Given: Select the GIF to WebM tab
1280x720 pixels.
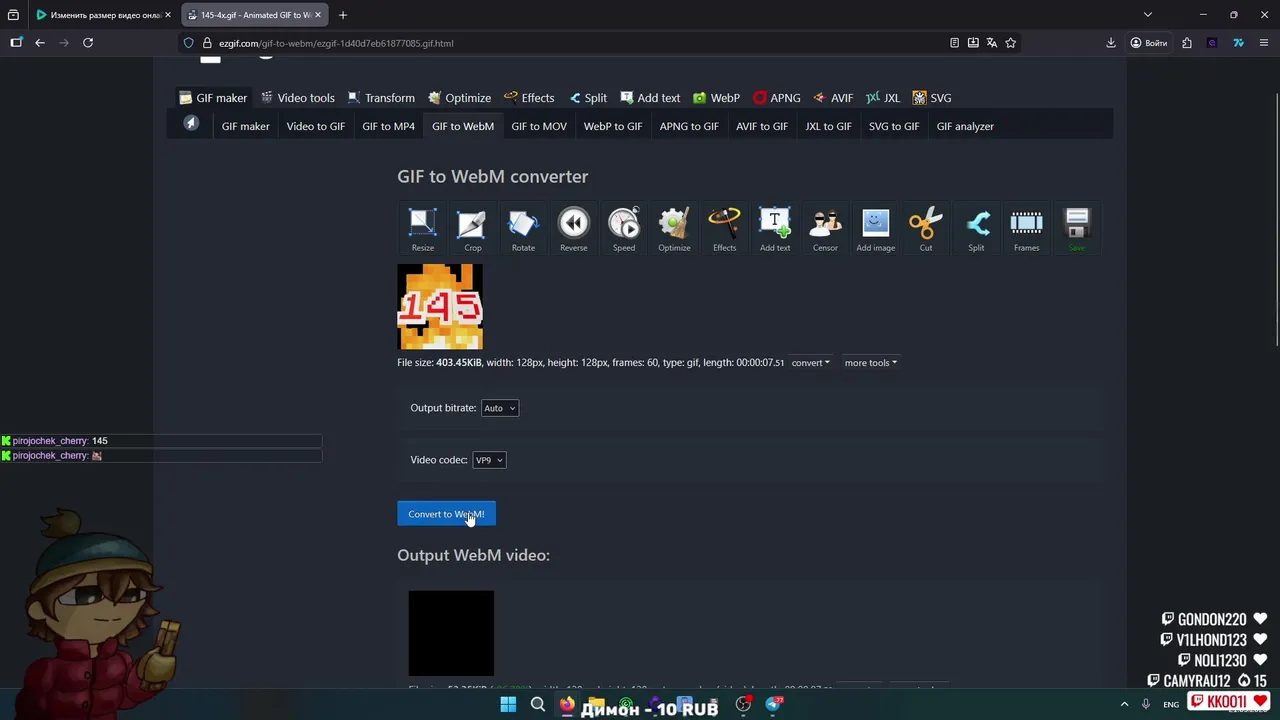Looking at the screenshot, I should [463, 126].
